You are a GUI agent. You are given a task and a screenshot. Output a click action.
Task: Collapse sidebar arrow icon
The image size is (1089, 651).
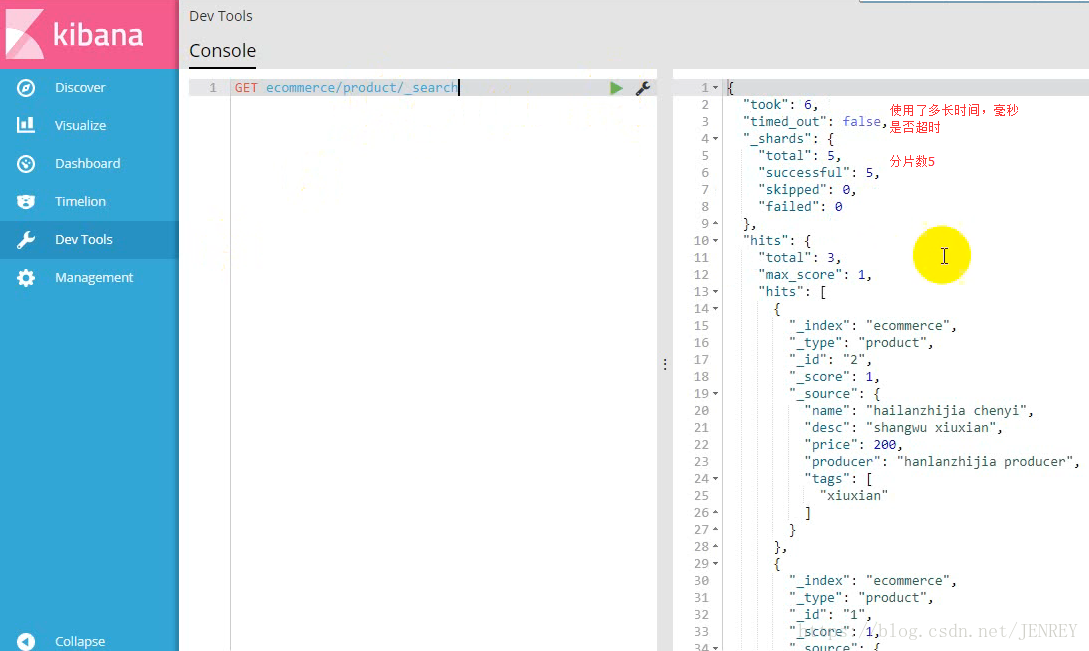tap(26, 641)
